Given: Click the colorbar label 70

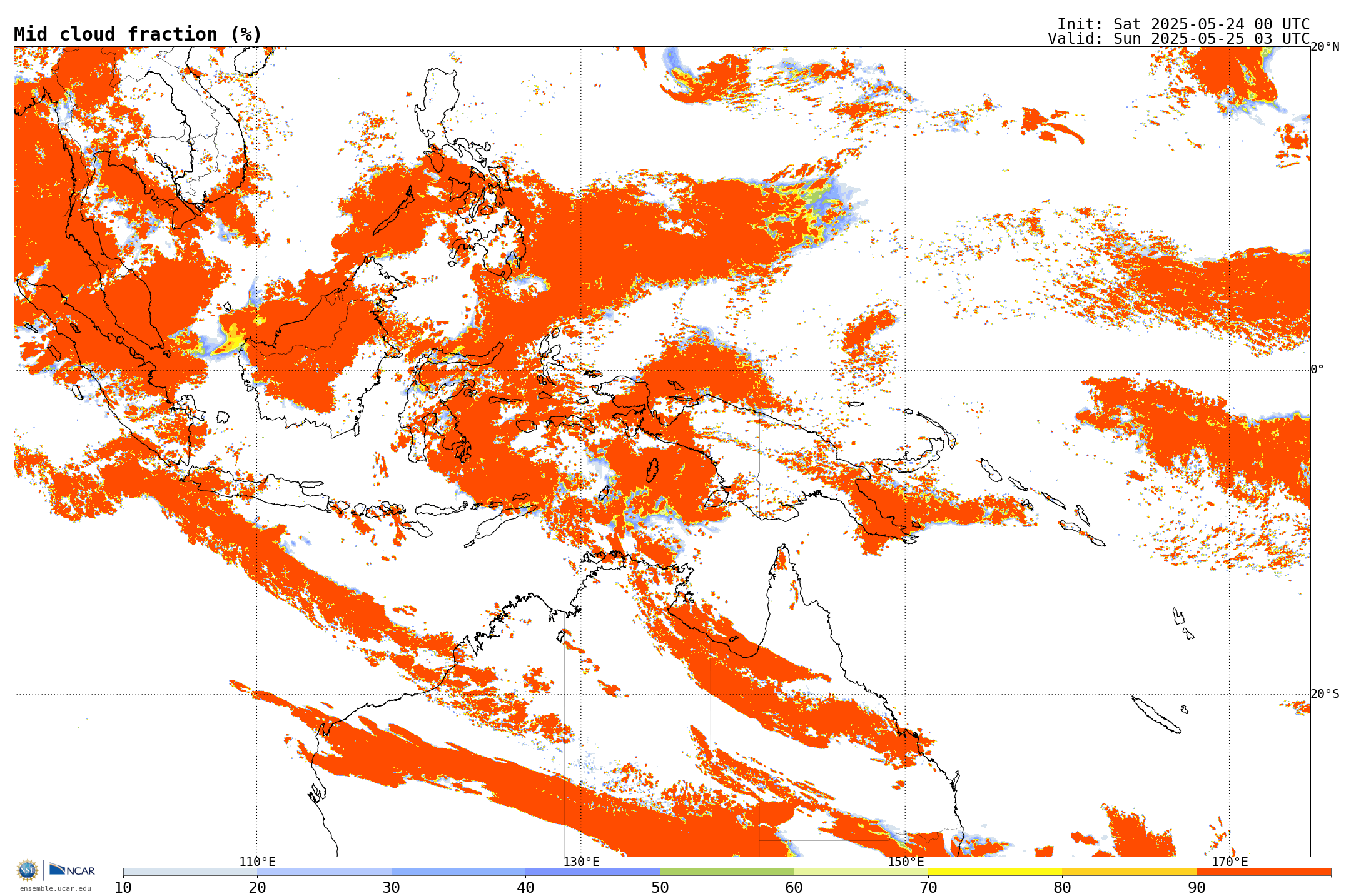Looking at the screenshot, I should click(928, 887).
